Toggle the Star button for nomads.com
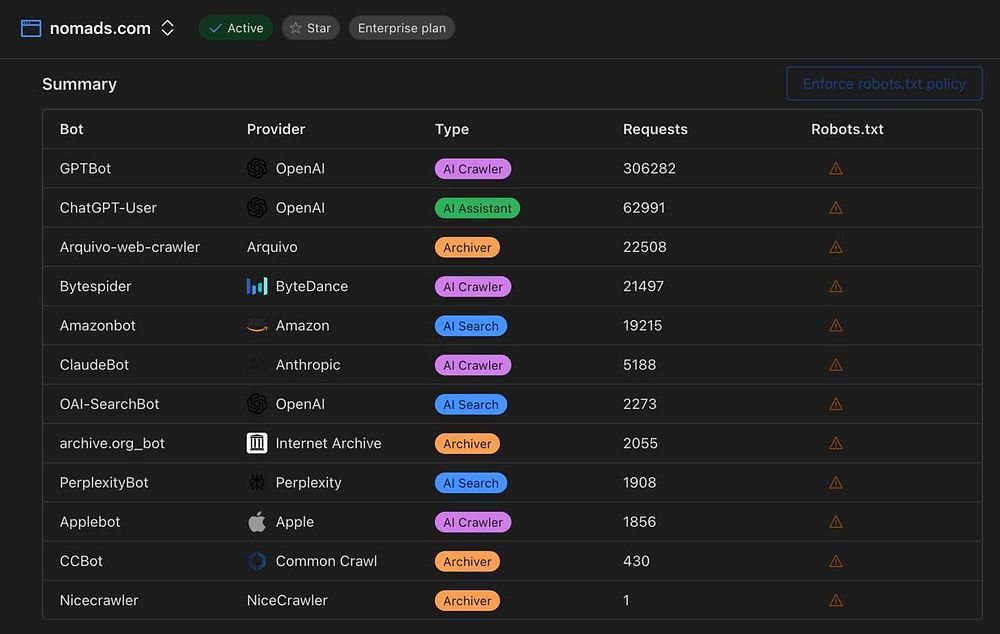 click(311, 28)
